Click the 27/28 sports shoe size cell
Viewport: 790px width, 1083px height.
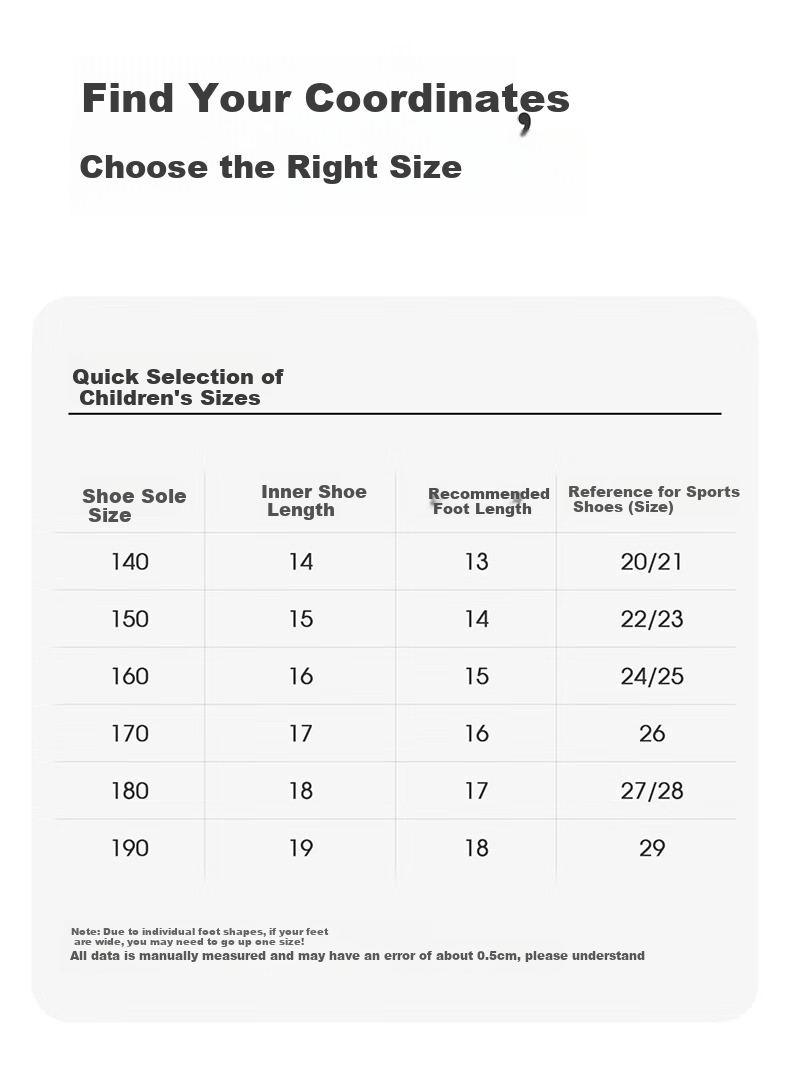[651, 792]
